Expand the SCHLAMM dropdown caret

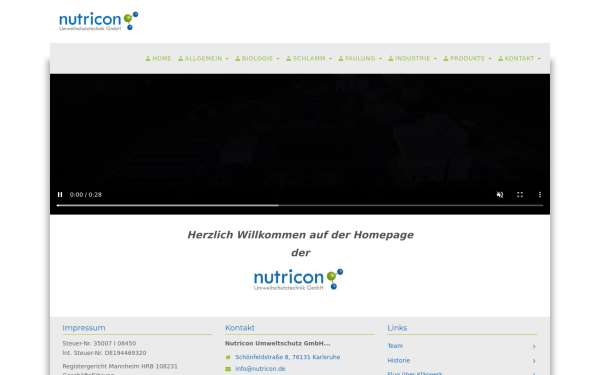pyautogui.click(x=330, y=59)
